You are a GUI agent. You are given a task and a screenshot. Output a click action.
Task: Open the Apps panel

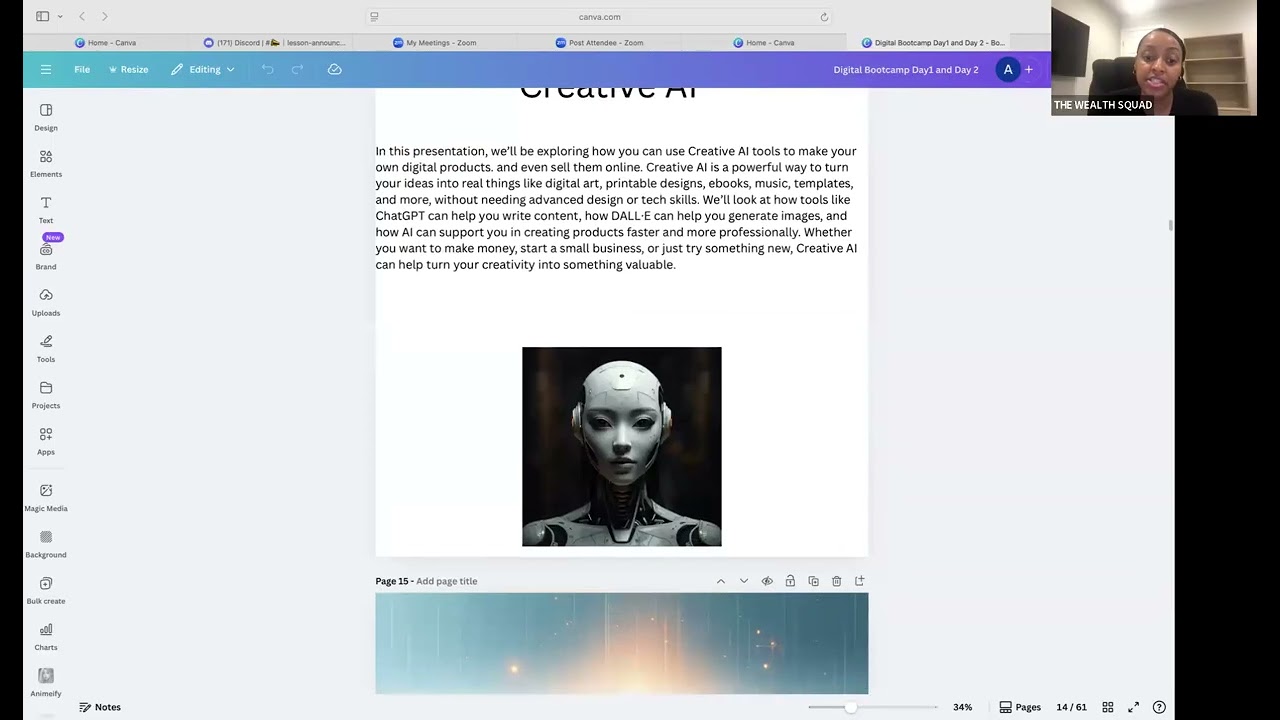click(x=46, y=441)
